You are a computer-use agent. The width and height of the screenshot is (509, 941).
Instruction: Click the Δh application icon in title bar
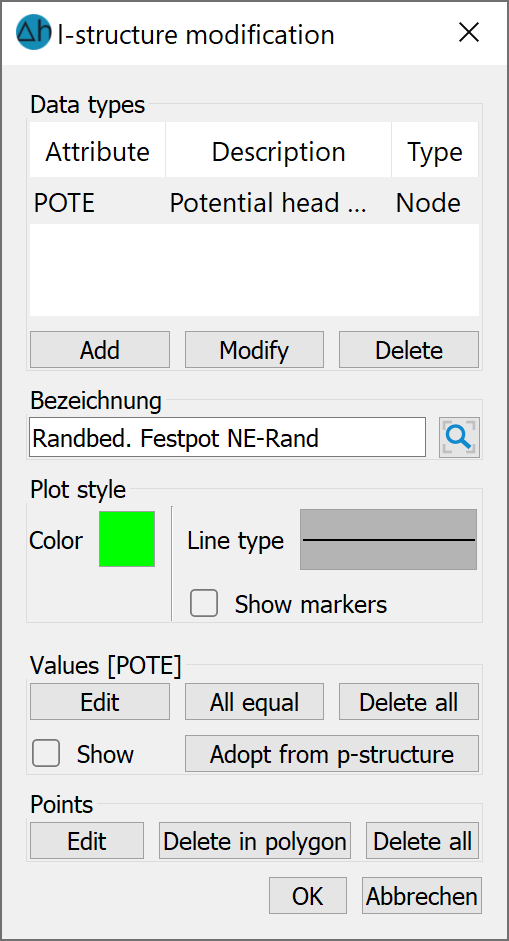[x=34, y=32]
